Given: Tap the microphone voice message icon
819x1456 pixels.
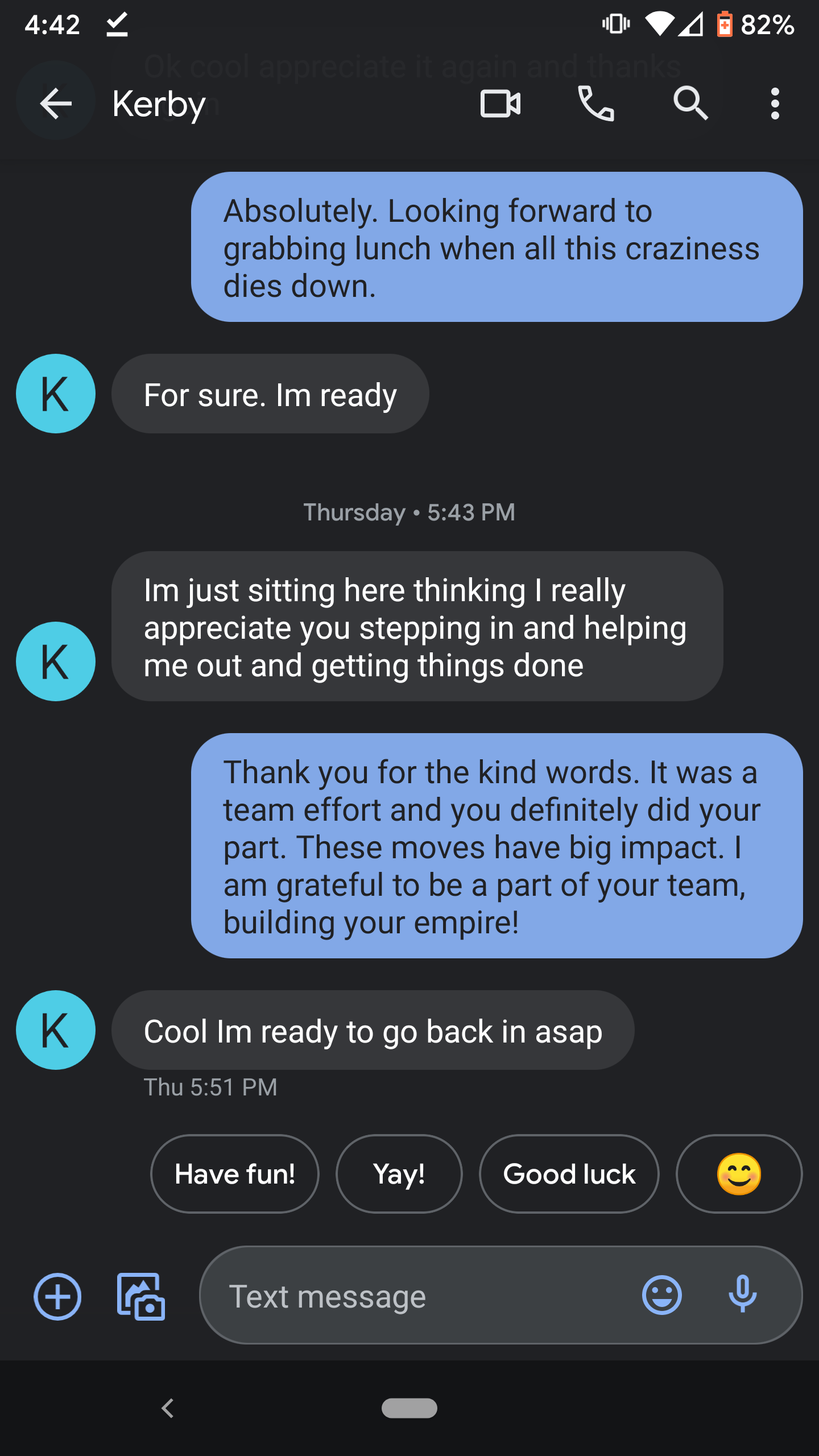Looking at the screenshot, I should tap(742, 1295).
